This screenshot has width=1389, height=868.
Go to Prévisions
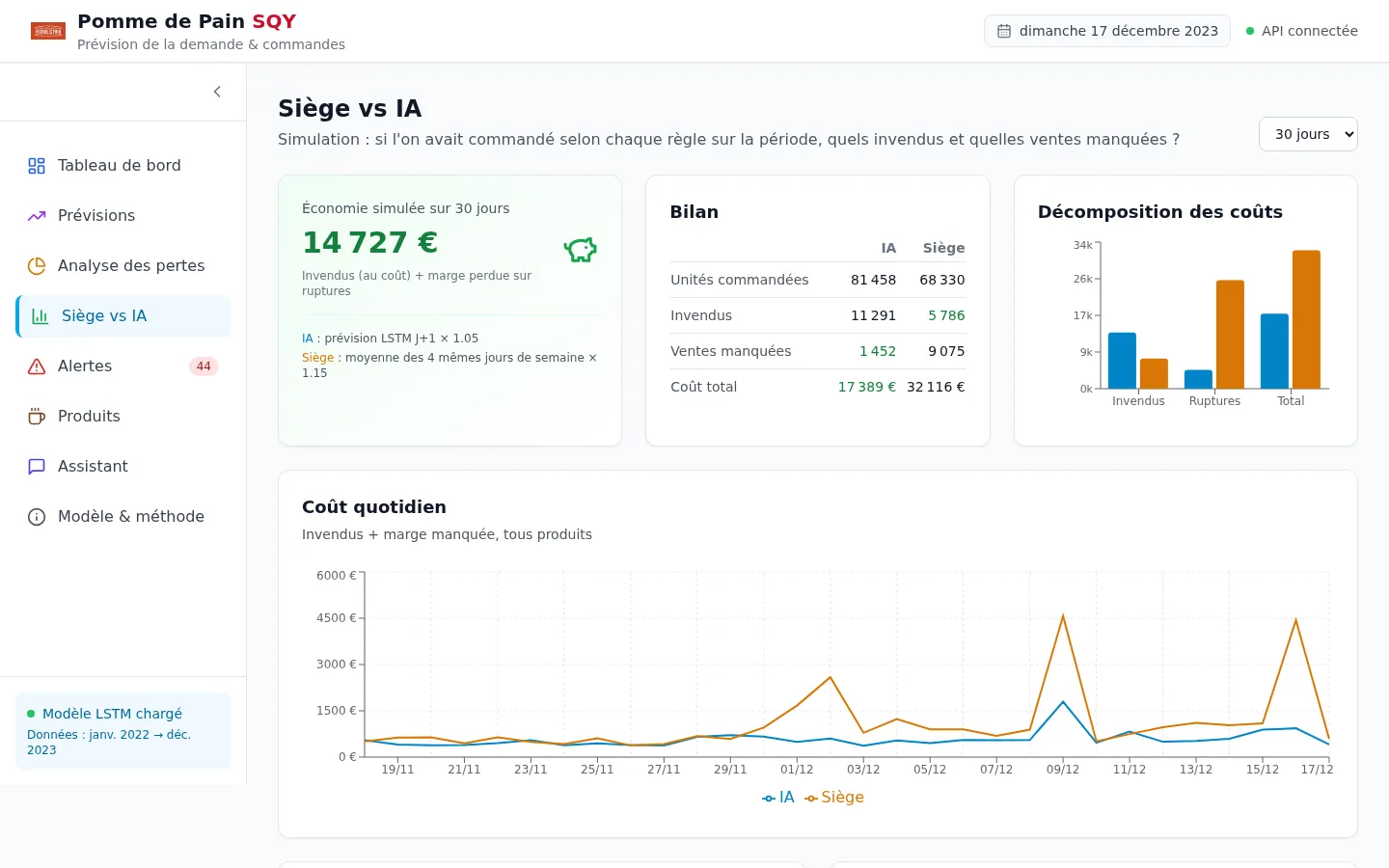(x=123, y=216)
